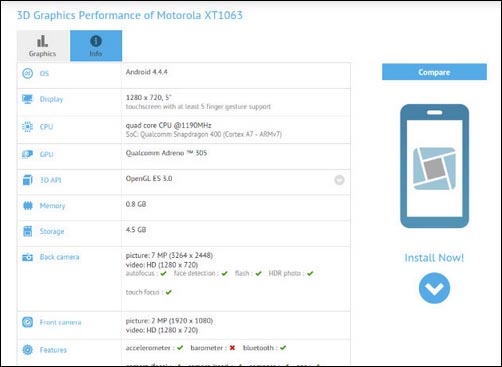Click the touchscreen gesture support text
This screenshot has width=502, height=367.
[198, 107]
